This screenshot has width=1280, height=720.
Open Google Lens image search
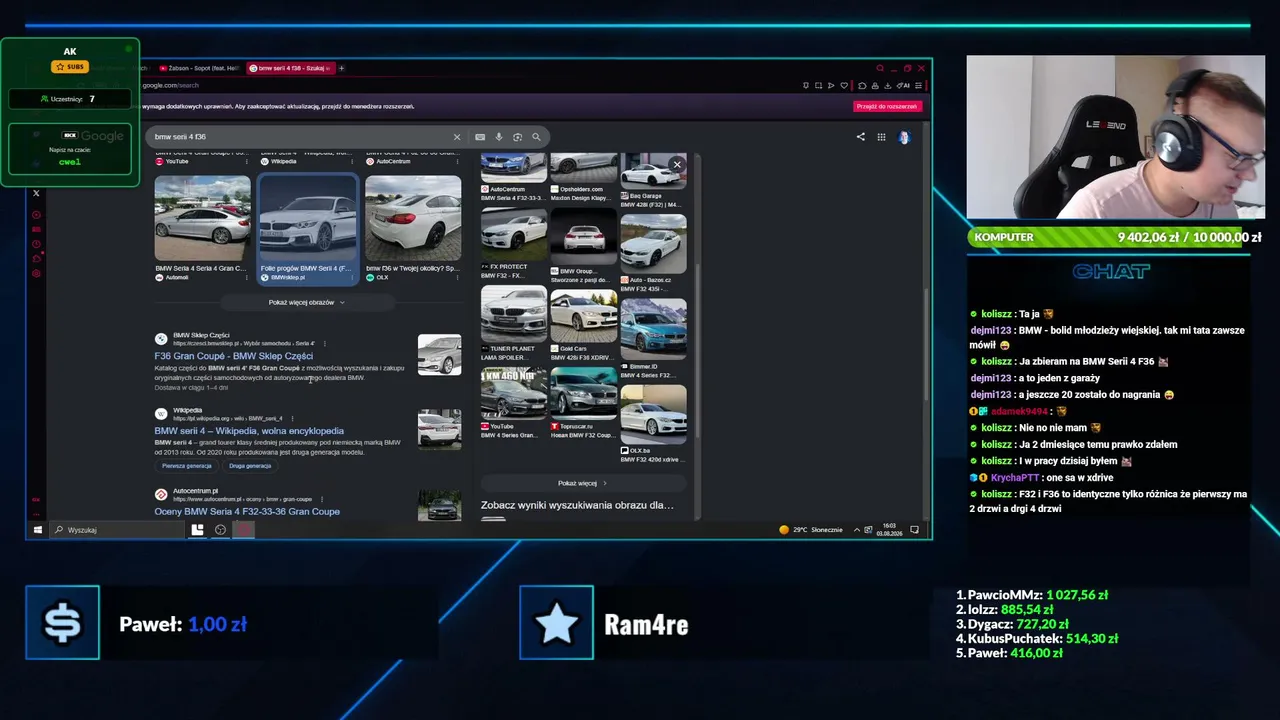click(x=517, y=137)
